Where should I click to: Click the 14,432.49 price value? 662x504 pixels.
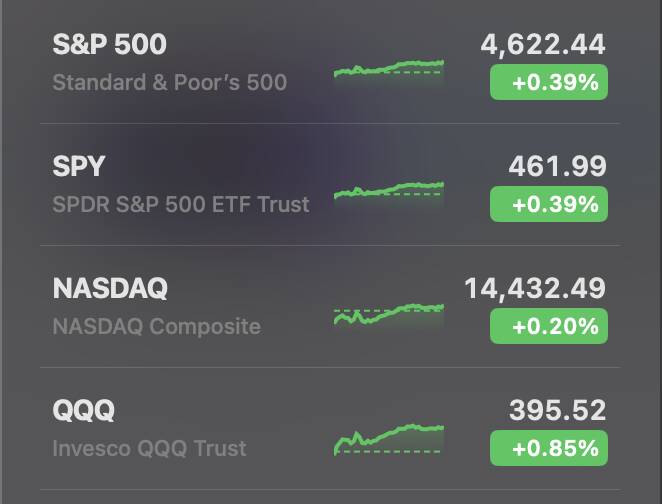(535, 289)
